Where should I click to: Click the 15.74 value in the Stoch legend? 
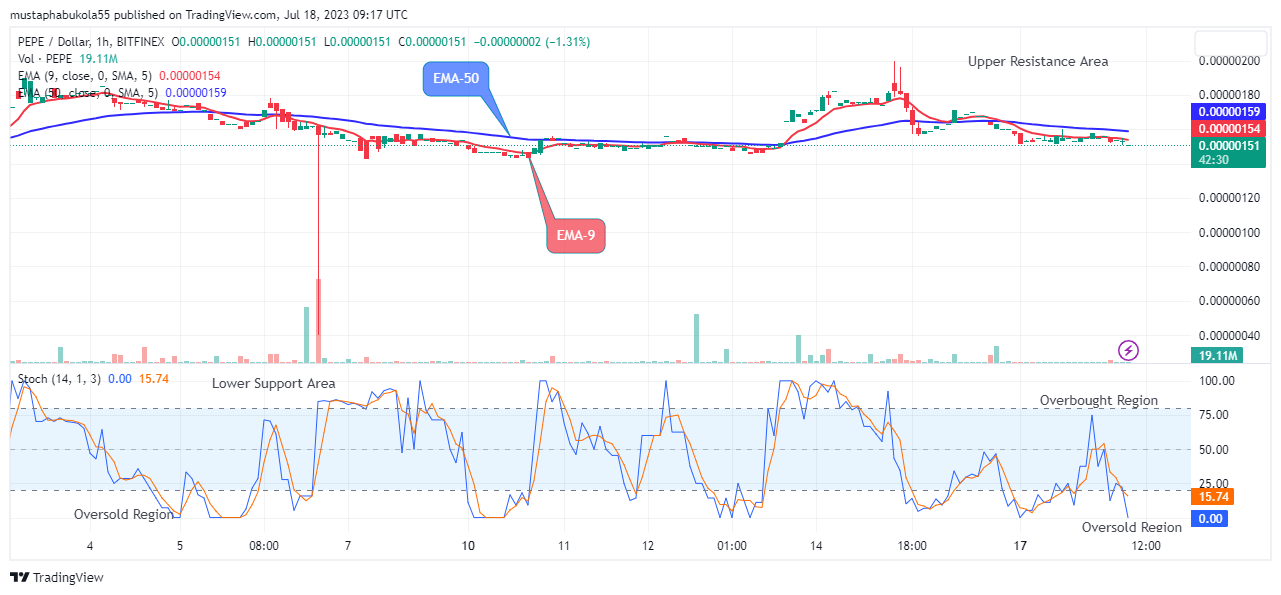click(153, 379)
